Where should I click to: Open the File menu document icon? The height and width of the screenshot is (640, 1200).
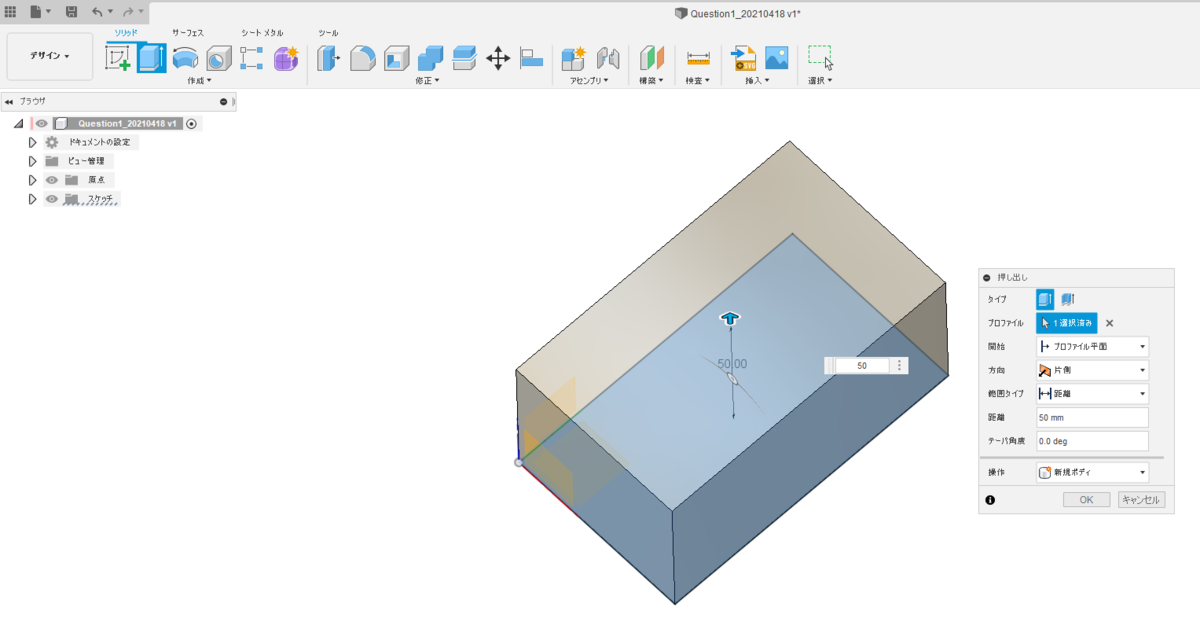click(x=36, y=11)
